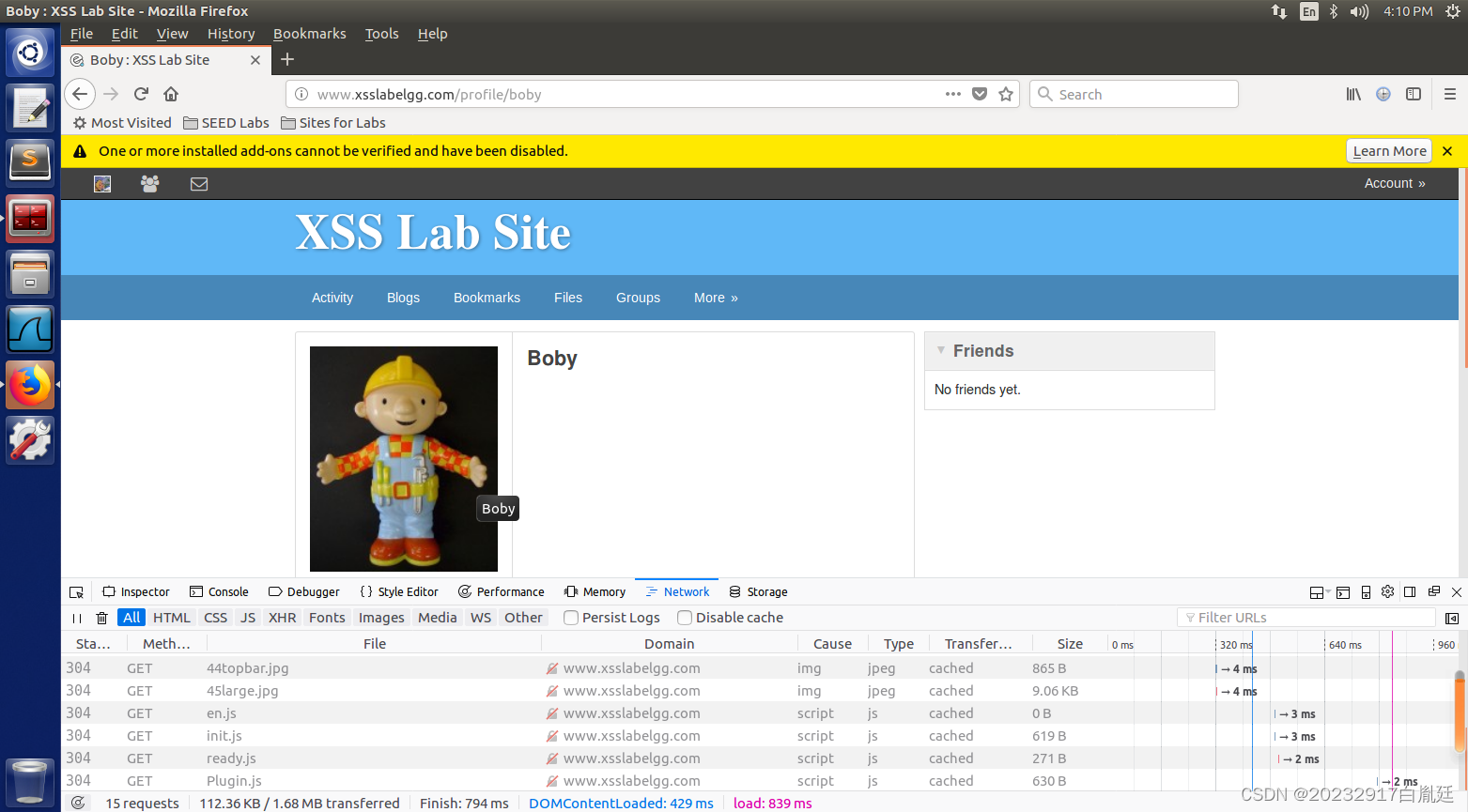
Task: Switch to the Console devtools tab
Action: (x=219, y=592)
